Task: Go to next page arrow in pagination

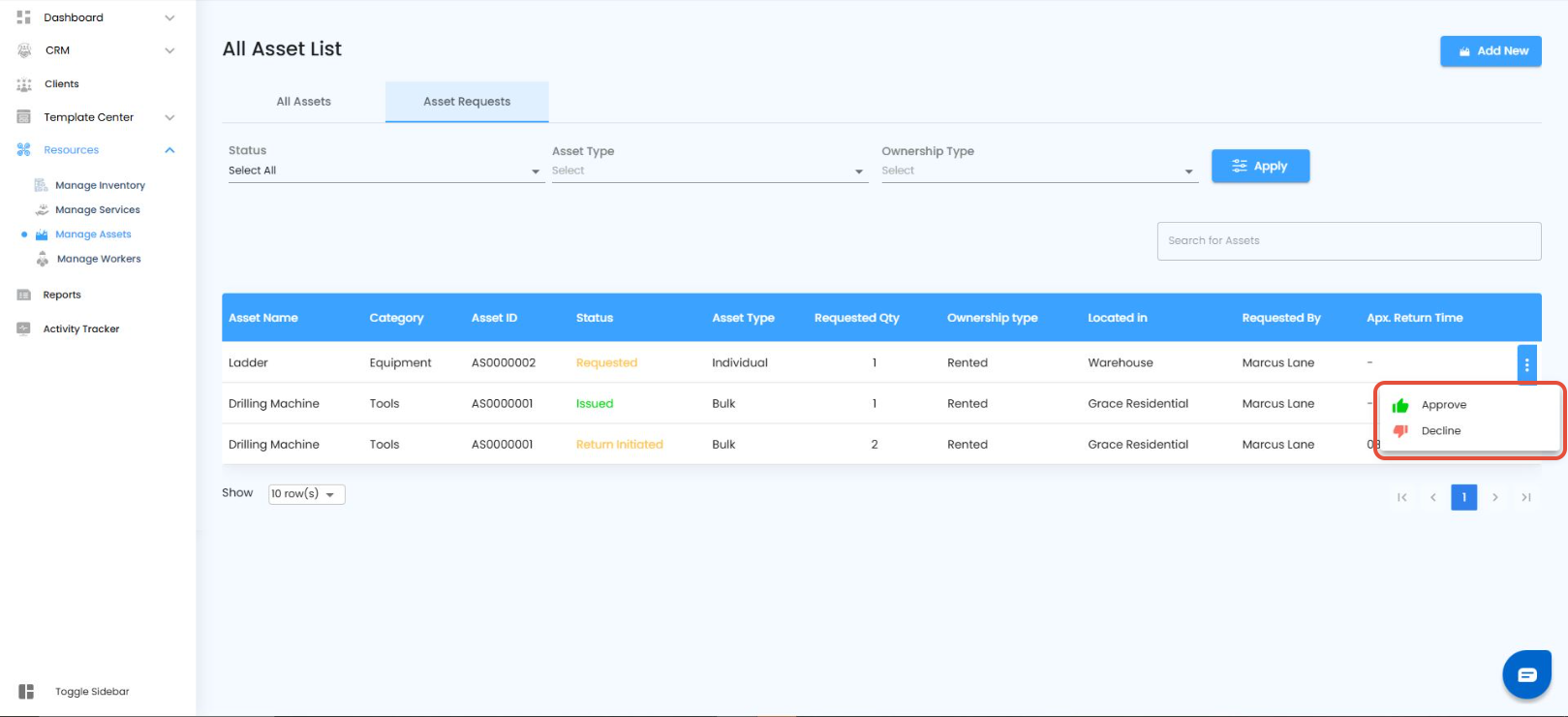Action: (1495, 497)
